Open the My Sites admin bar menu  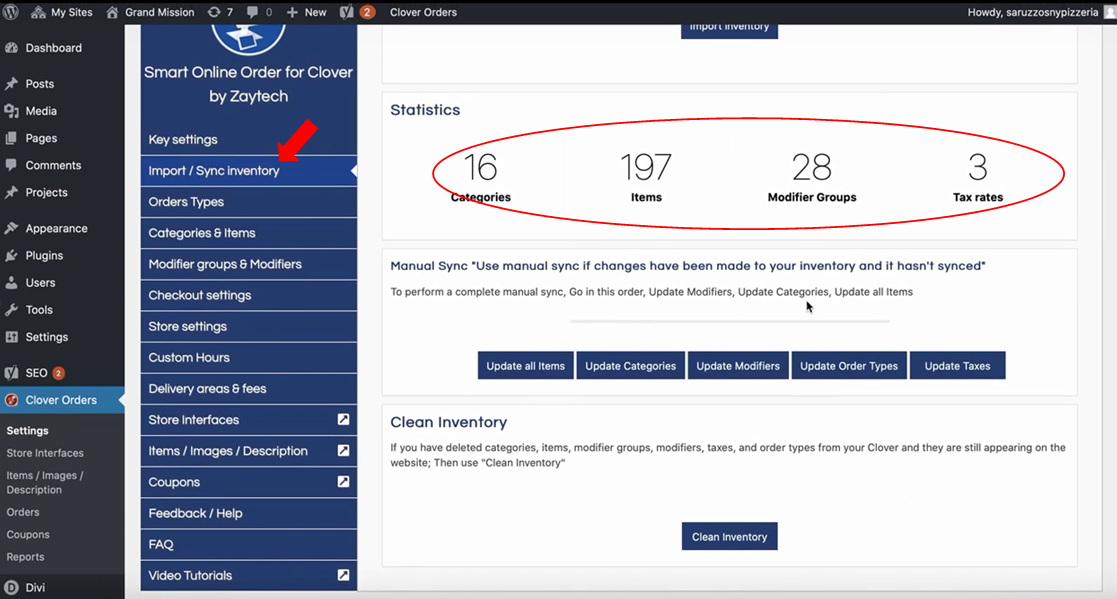[61, 12]
